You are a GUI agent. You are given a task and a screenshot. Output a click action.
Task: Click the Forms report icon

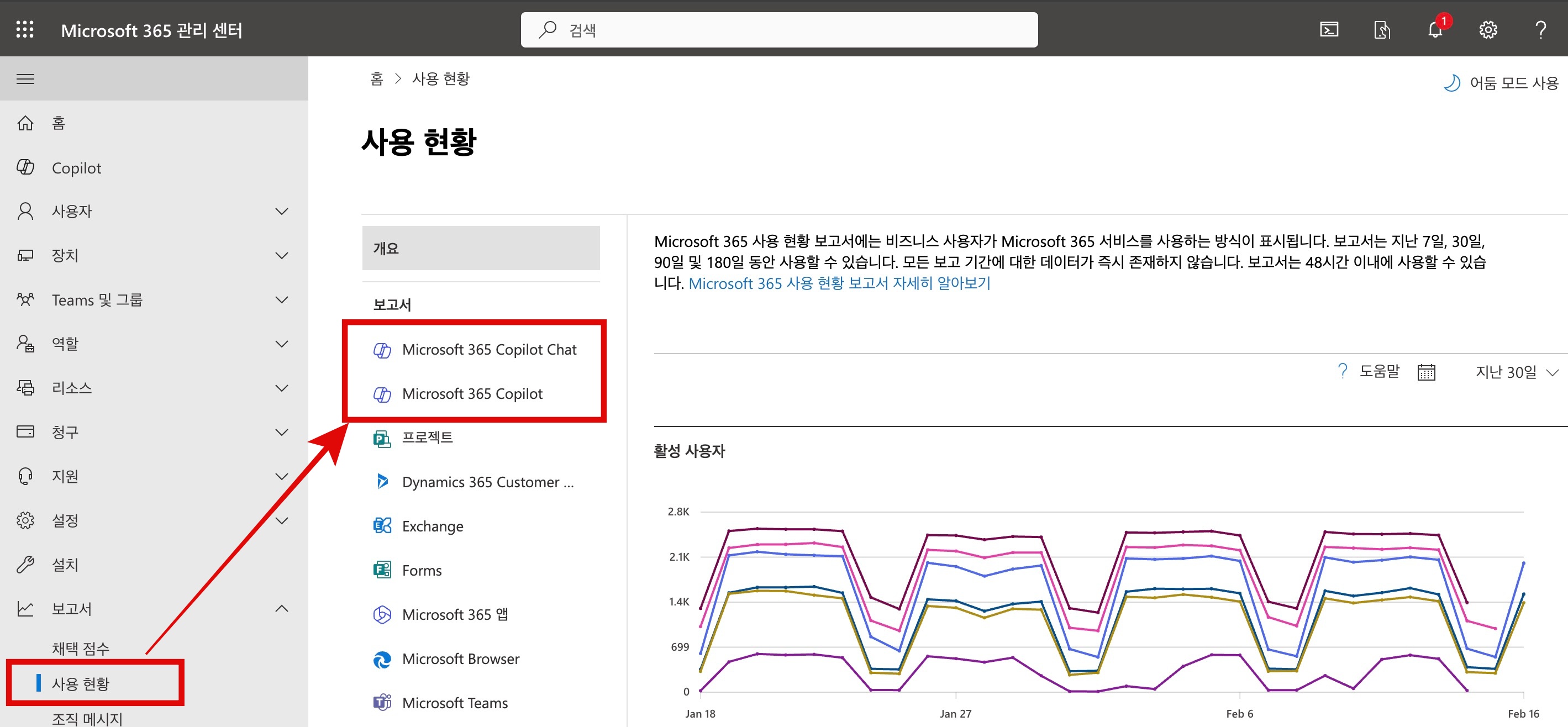tap(382, 570)
